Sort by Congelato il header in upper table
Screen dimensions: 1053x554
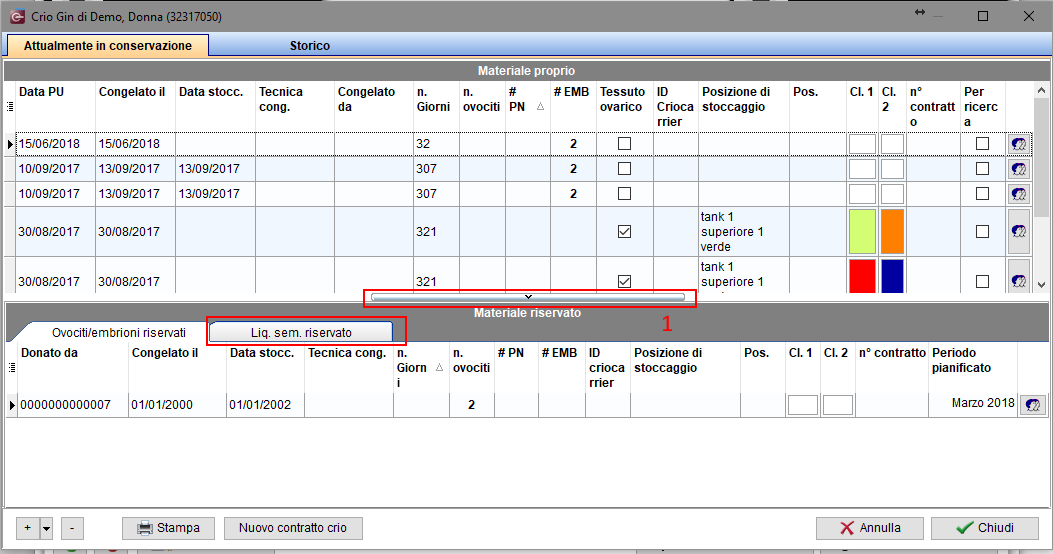pyautogui.click(x=136, y=106)
